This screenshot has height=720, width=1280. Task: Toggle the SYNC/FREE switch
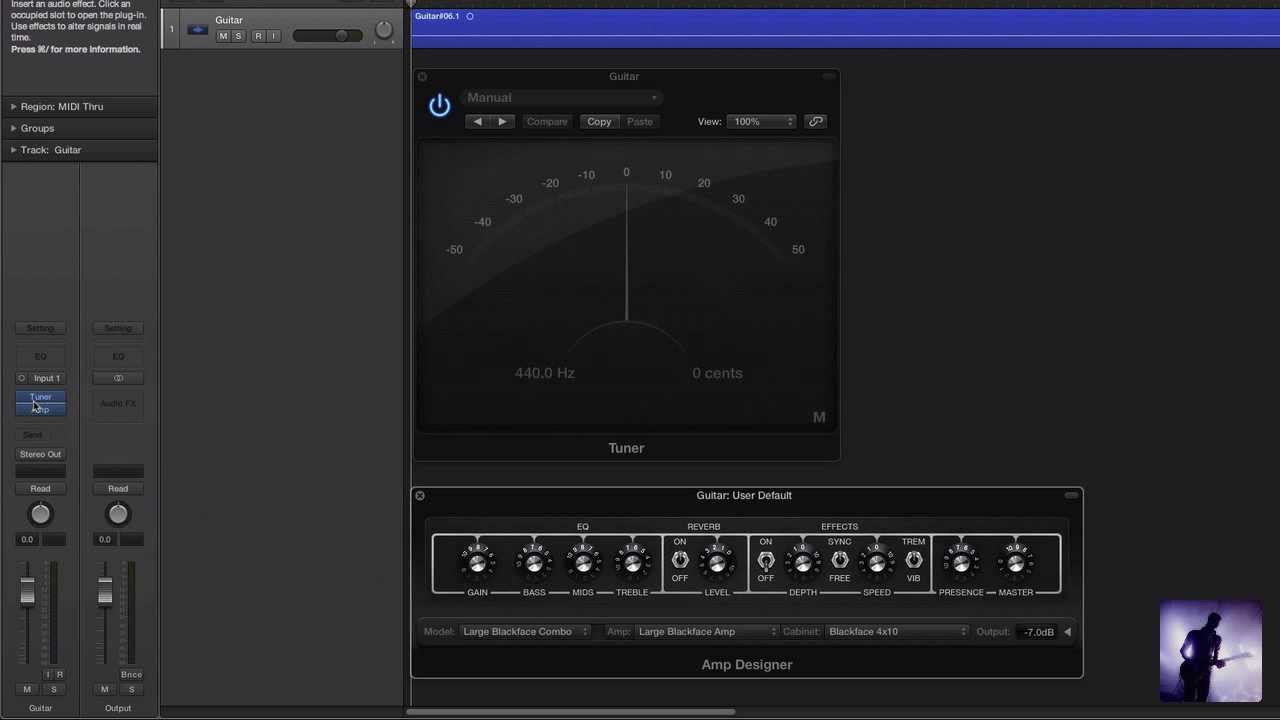[x=840, y=560]
